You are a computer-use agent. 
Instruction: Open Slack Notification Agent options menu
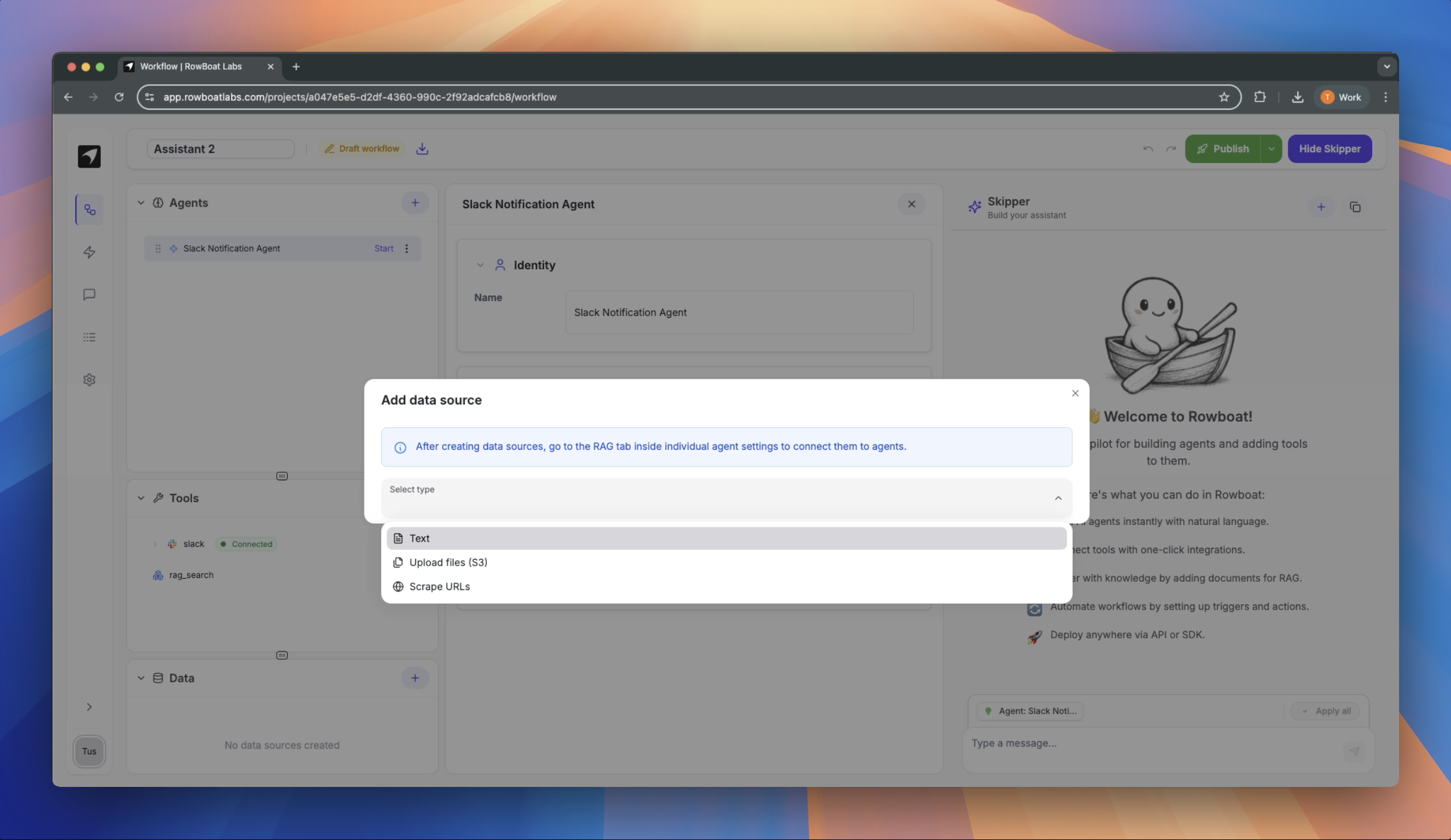407,249
